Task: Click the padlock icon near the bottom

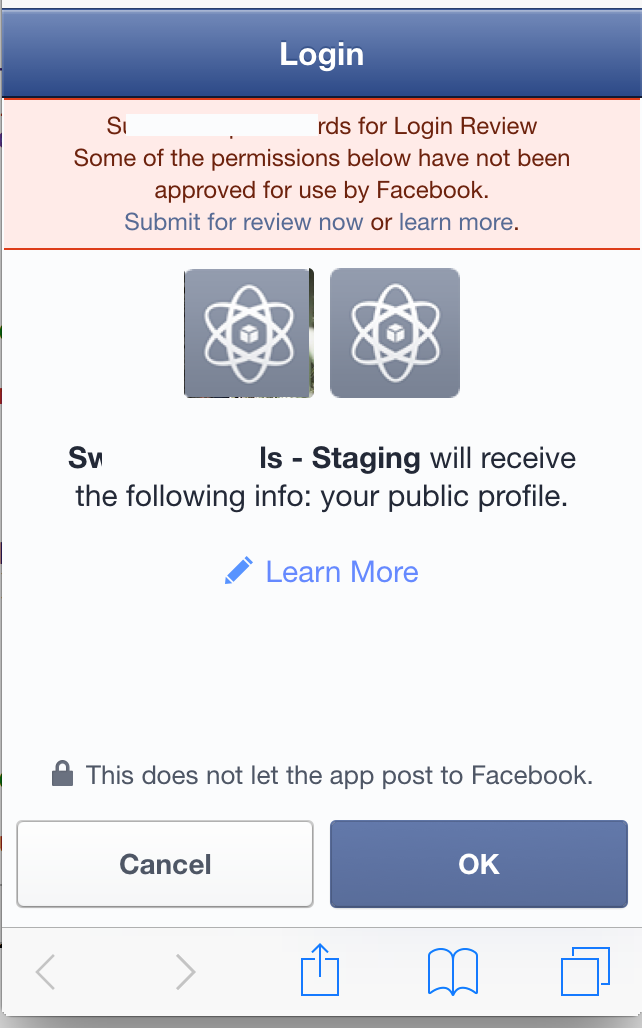Action: 62,773
